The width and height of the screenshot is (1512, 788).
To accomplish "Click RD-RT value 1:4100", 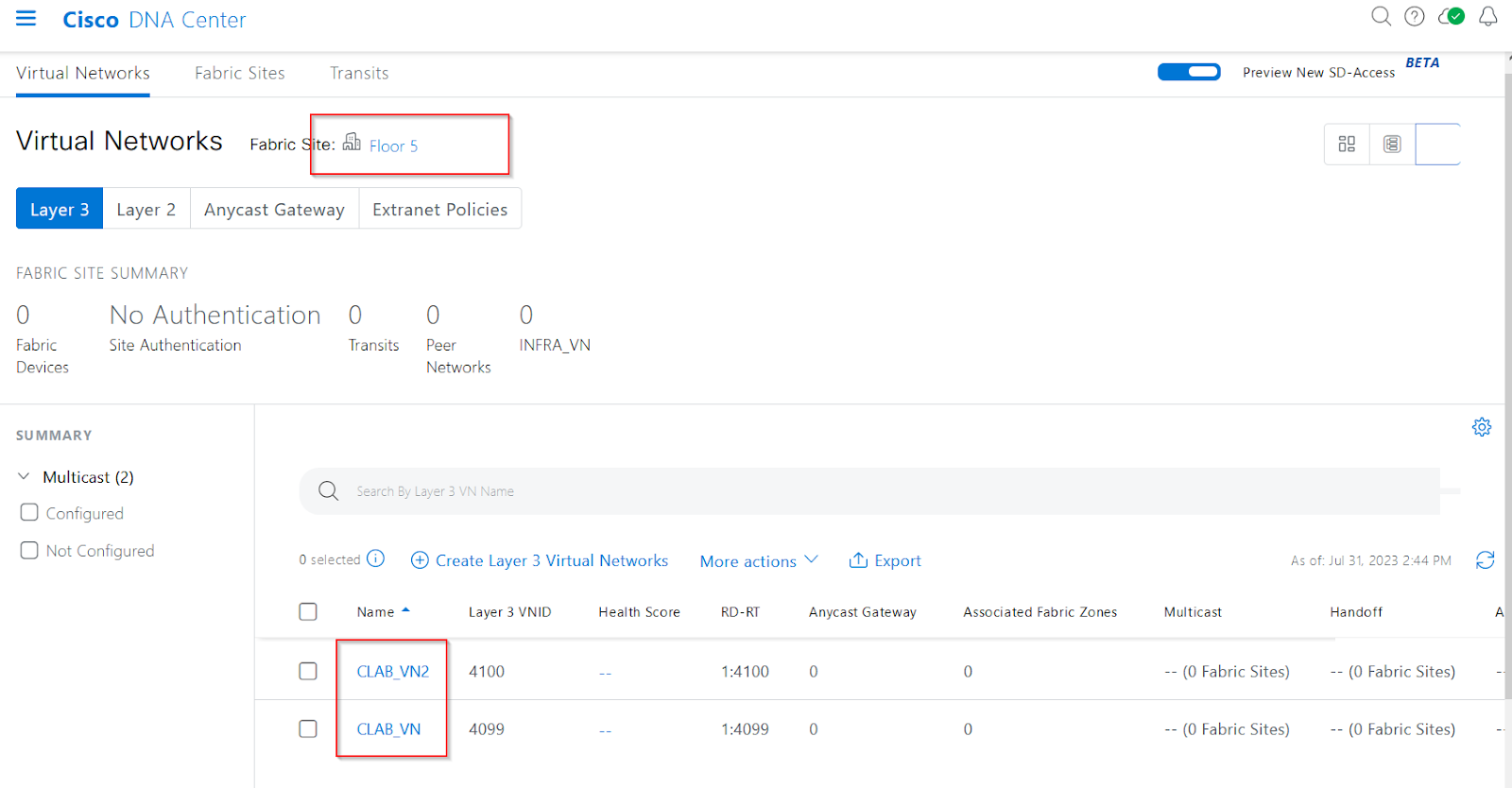I will 745,671.
